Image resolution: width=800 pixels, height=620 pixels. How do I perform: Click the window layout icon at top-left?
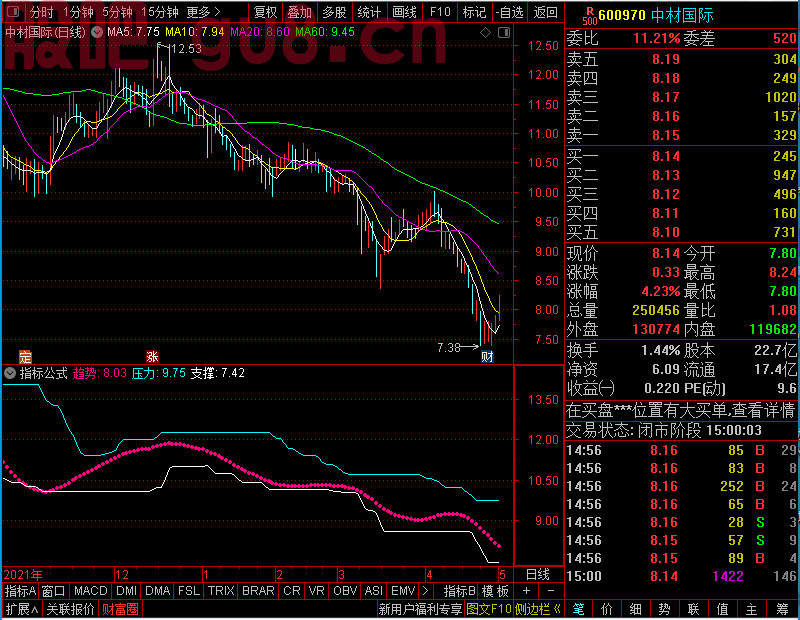tap(13, 11)
